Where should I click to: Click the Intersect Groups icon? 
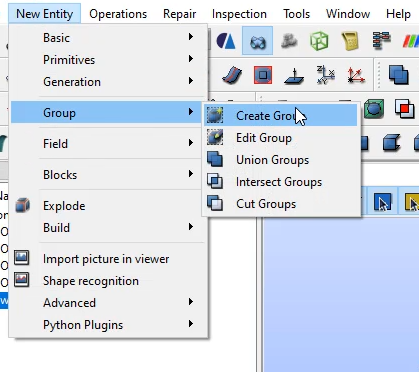[215, 181]
